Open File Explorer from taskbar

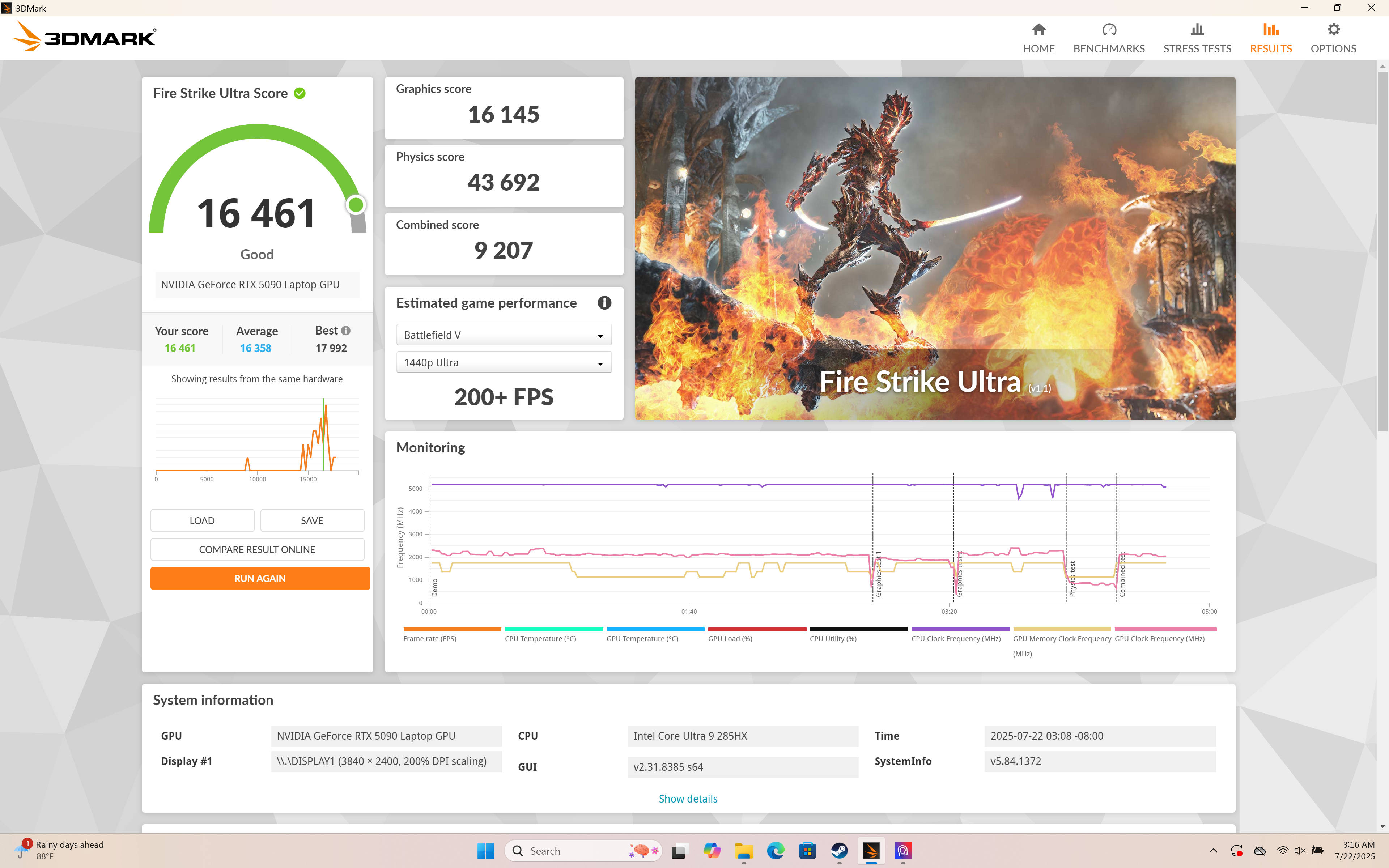[744, 851]
